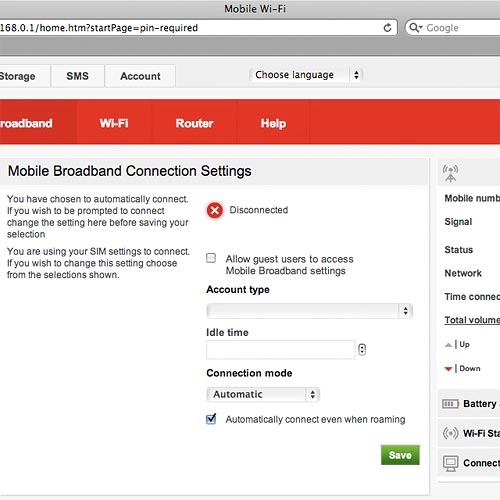Click the Battery icon in sidebar

coord(450,404)
